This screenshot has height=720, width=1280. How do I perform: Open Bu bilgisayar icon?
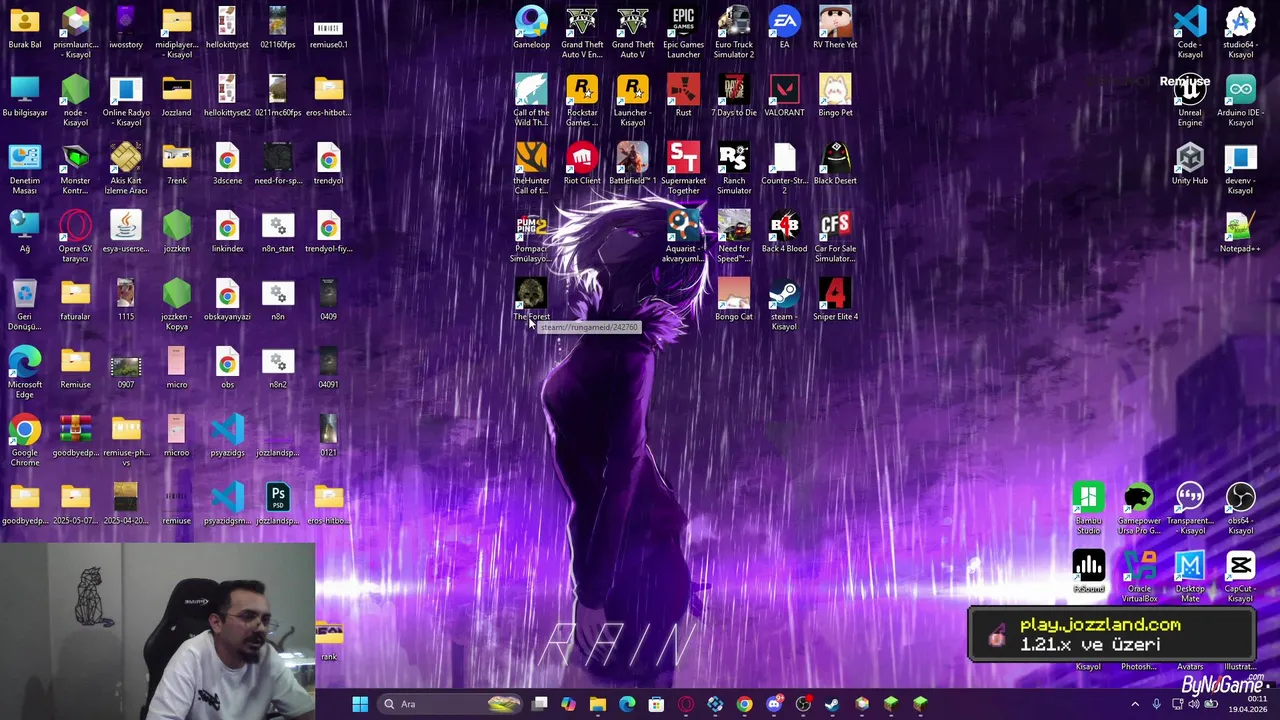tap(25, 96)
